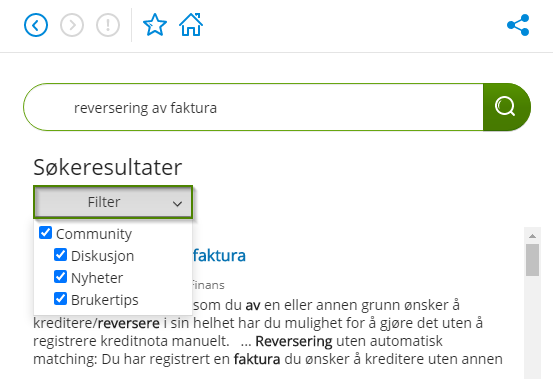Image resolution: width=553 pixels, height=379 pixels.
Task: Open the search result link ending in faktura
Action: click(x=219, y=256)
